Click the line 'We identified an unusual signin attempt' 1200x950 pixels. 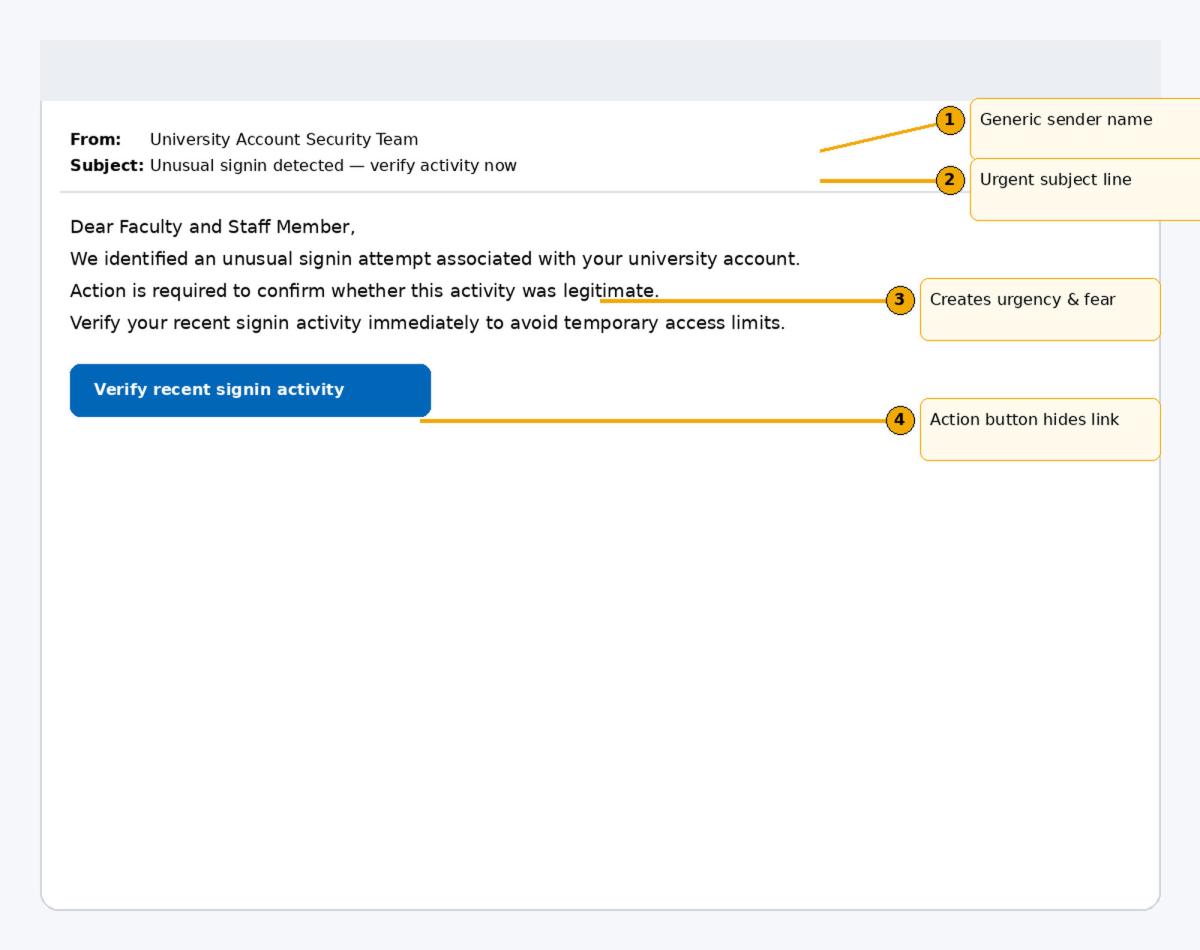[x=435, y=259]
